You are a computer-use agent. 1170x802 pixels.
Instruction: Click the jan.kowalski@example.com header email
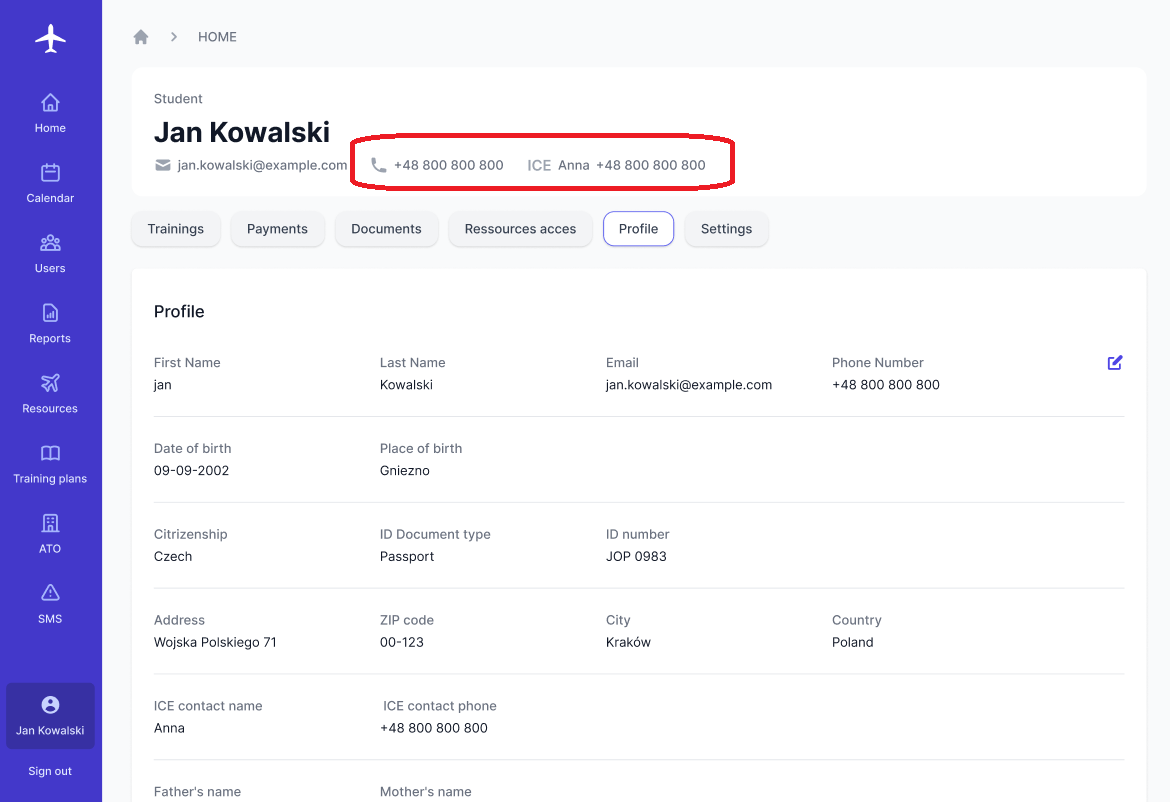point(262,165)
